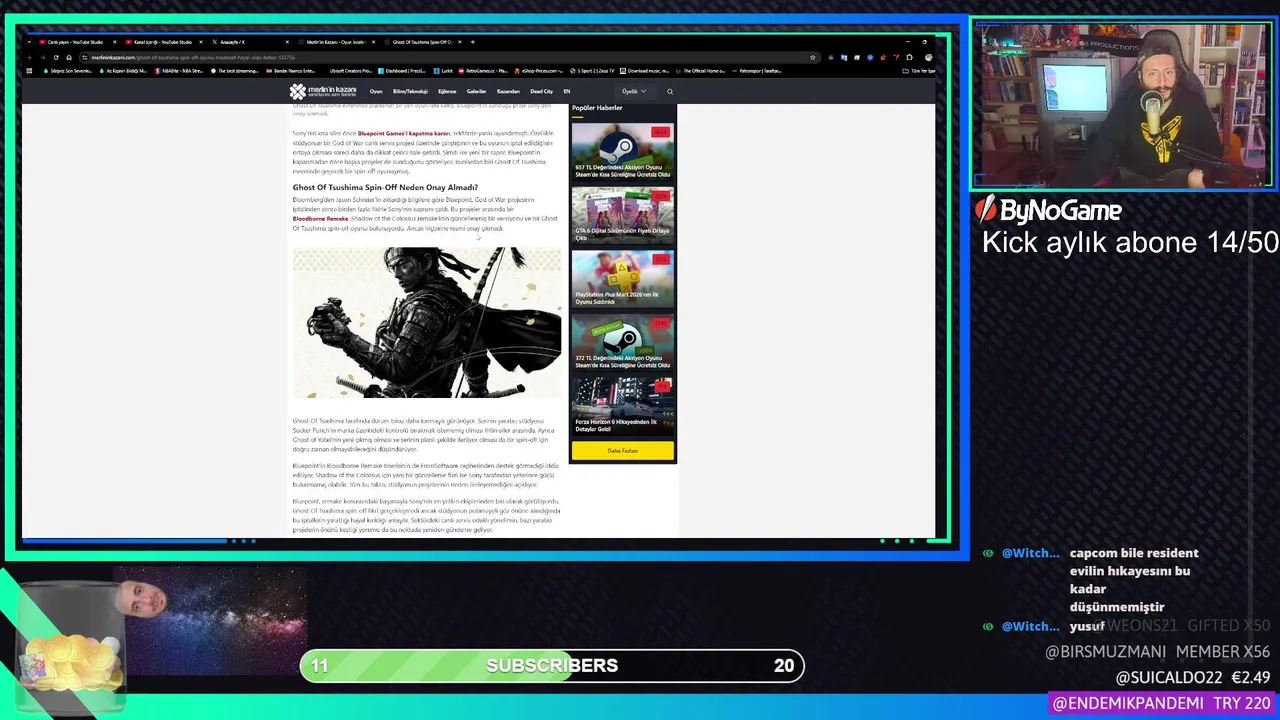
Task: Switch to the Anasayfa / X tab
Action: (x=248, y=42)
